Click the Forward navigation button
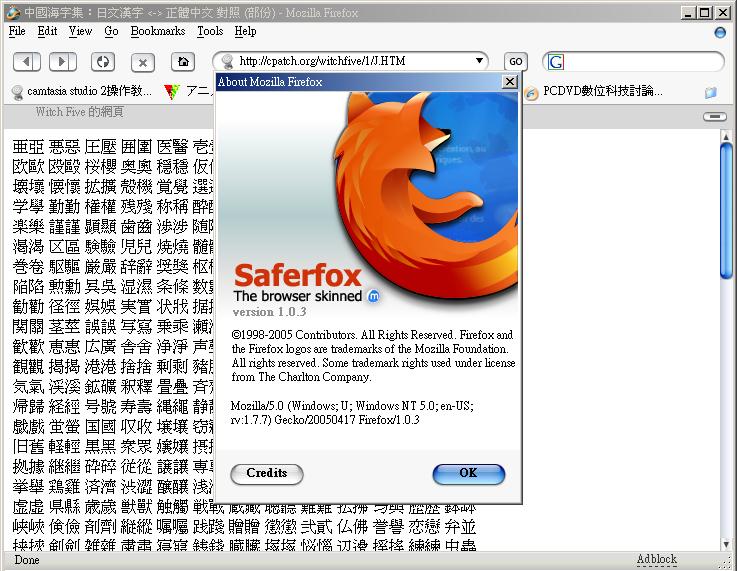The width and height of the screenshot is (738, 571). [x=62, y=62]
